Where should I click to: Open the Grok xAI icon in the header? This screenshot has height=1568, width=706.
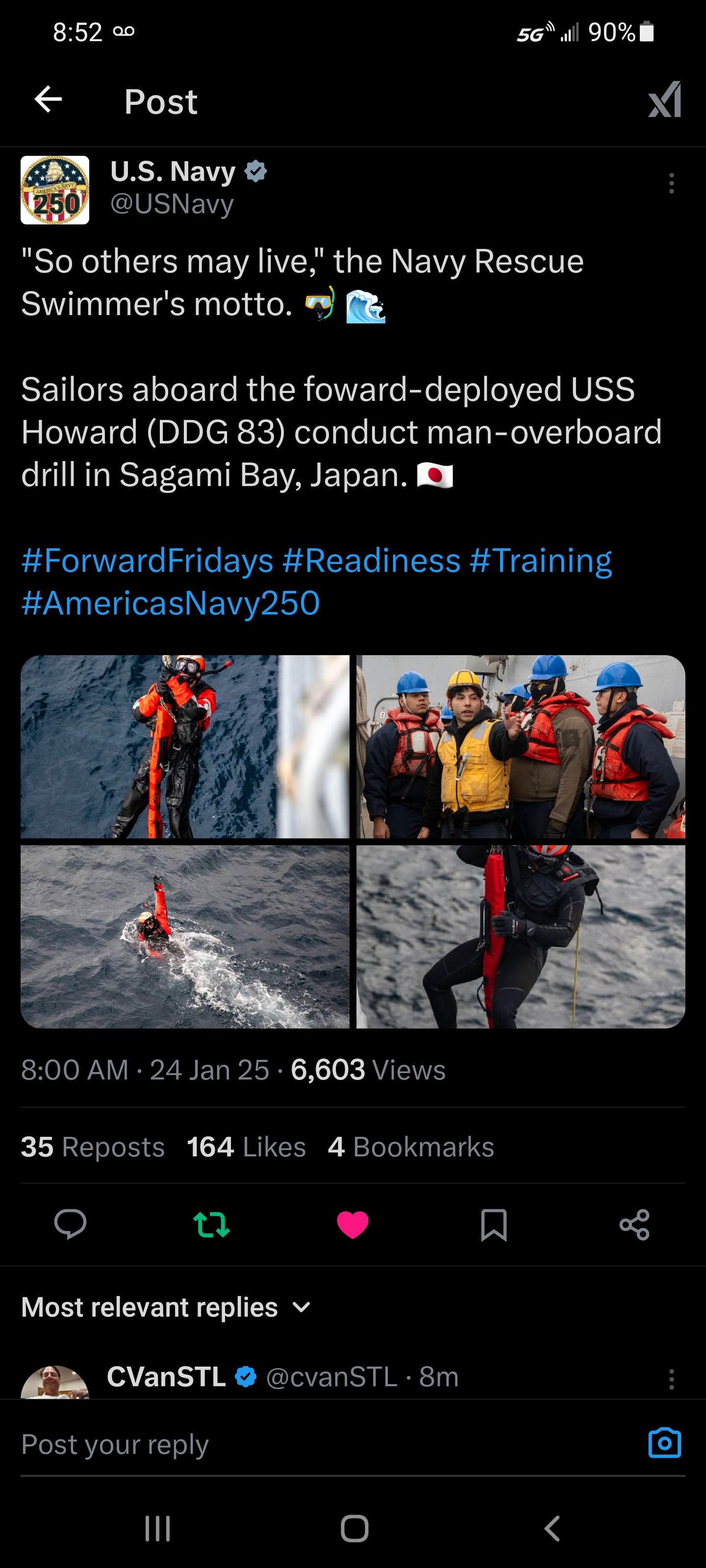tap(665, 99)
